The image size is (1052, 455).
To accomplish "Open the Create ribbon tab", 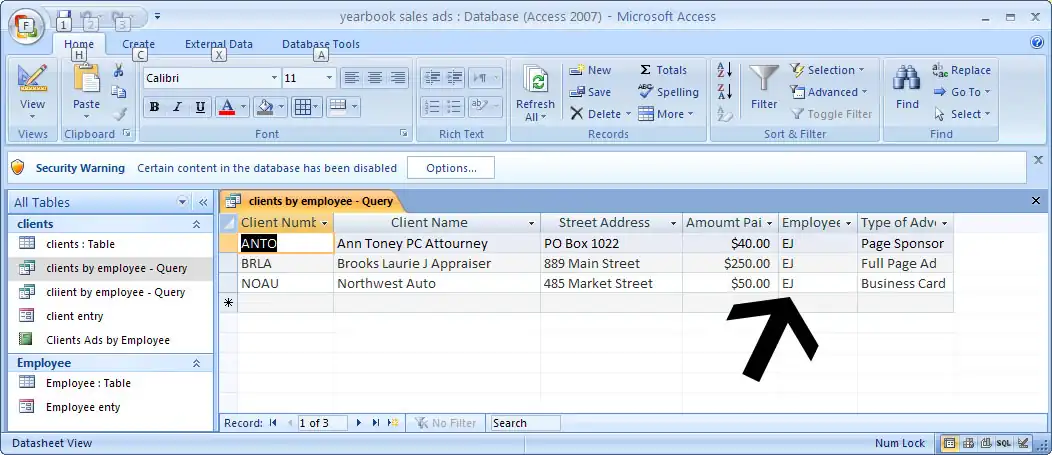I will (138, 44).
